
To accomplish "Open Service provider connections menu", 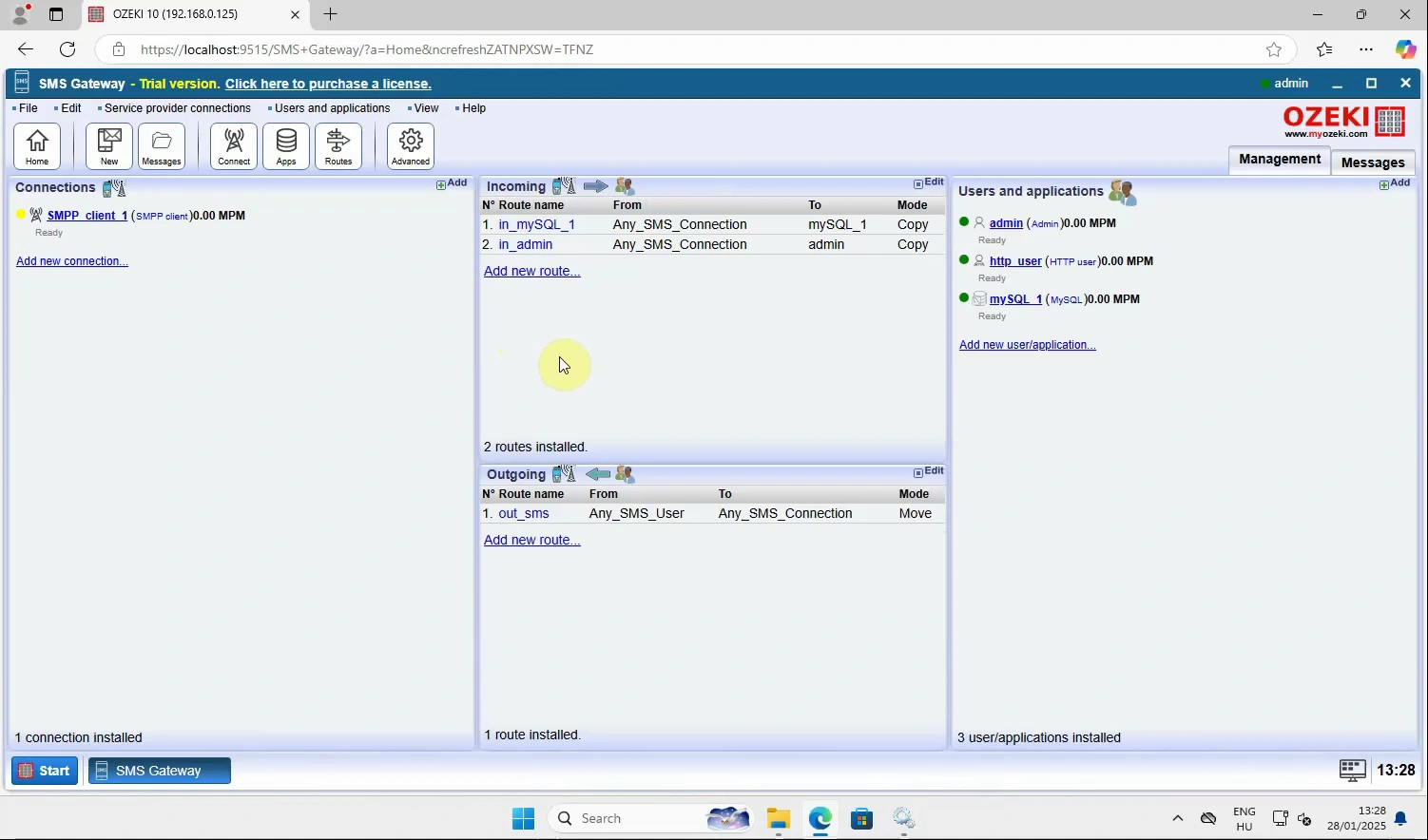I will click(x=178, y=108).
